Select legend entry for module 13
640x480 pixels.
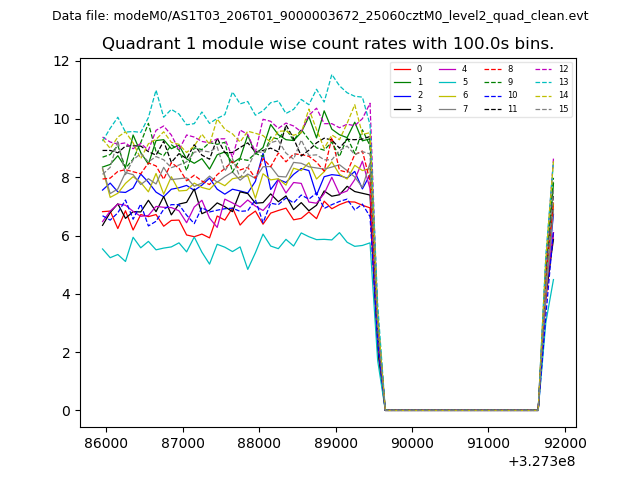[554, 82]
